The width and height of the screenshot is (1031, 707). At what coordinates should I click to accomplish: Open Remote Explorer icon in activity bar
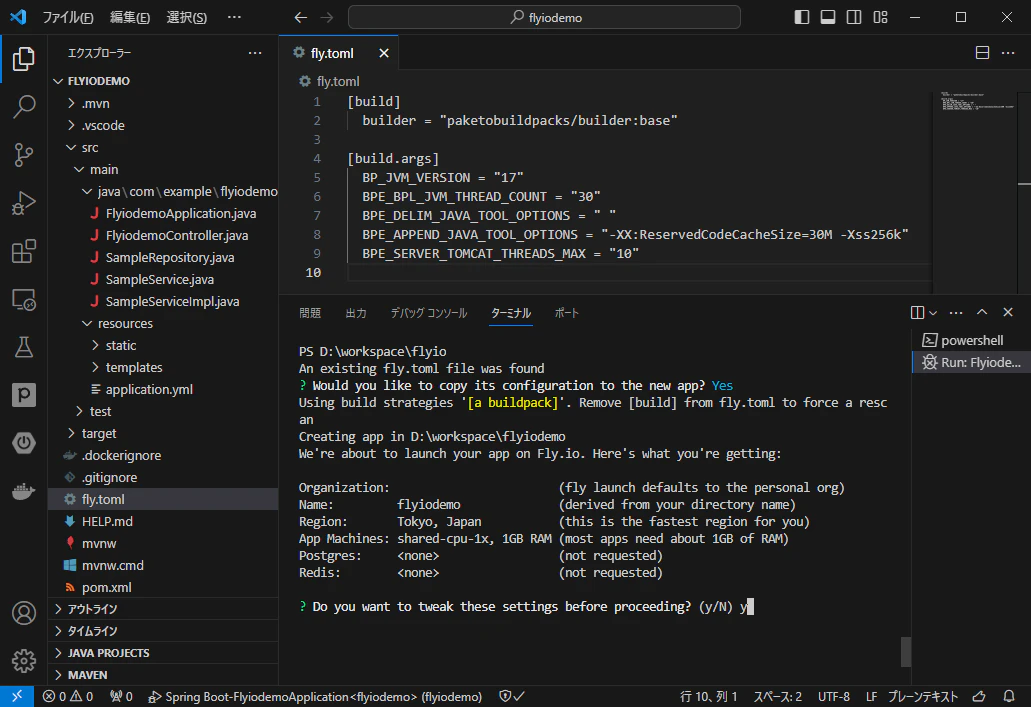click(24, 299)
